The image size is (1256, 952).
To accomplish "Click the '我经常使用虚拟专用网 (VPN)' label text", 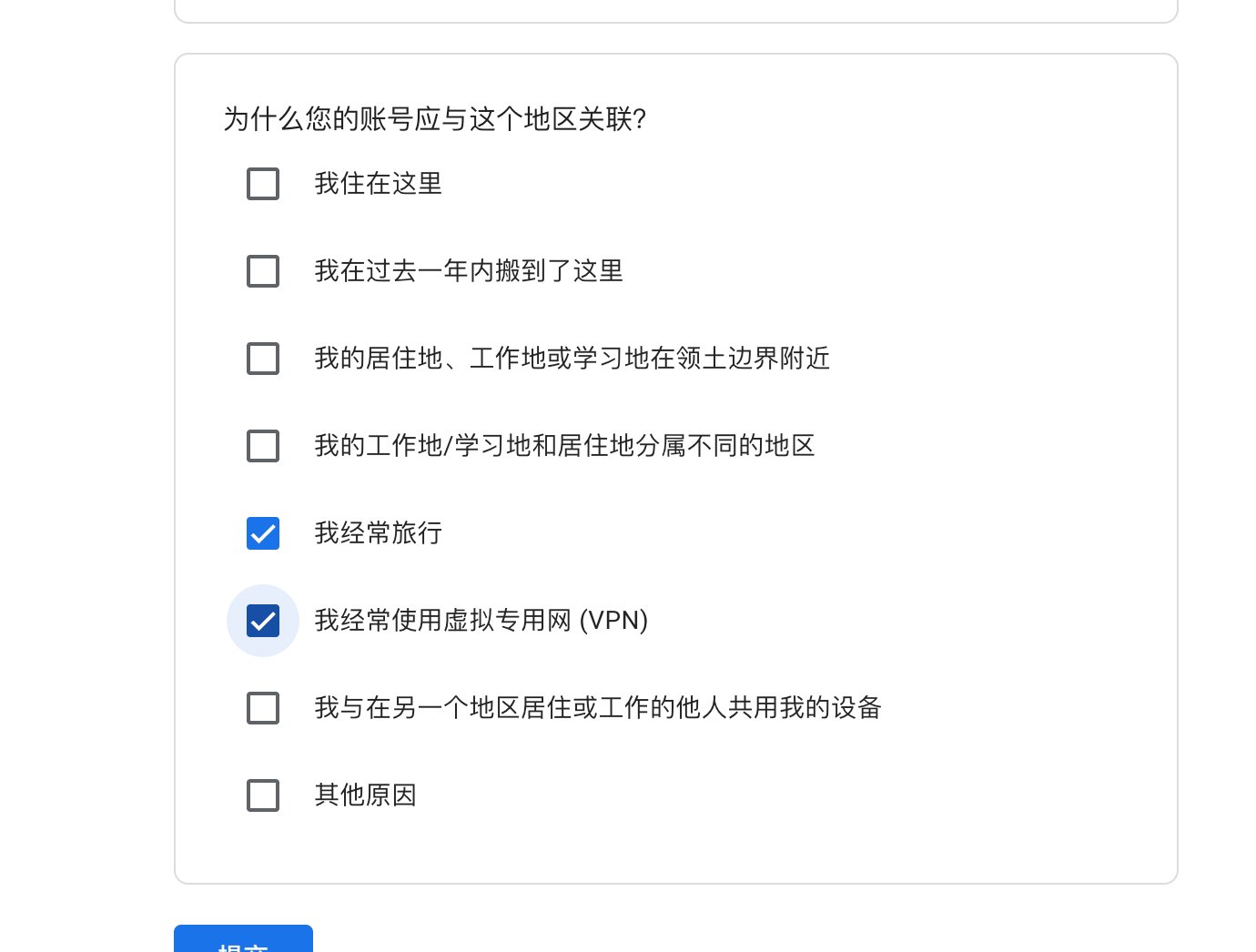I will pos(481,621).
